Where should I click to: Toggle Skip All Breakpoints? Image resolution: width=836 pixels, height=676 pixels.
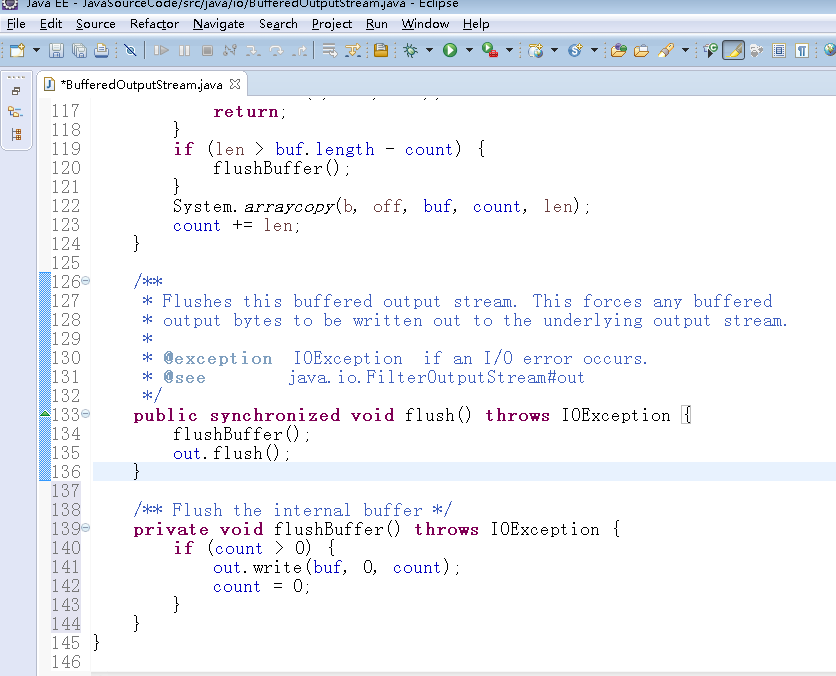[130, 50]
